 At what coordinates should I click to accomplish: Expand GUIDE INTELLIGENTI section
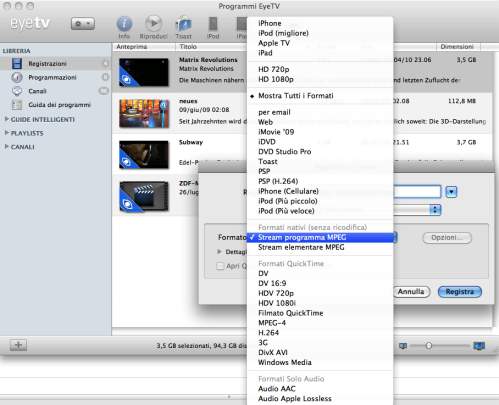click(x=6, y=119)
